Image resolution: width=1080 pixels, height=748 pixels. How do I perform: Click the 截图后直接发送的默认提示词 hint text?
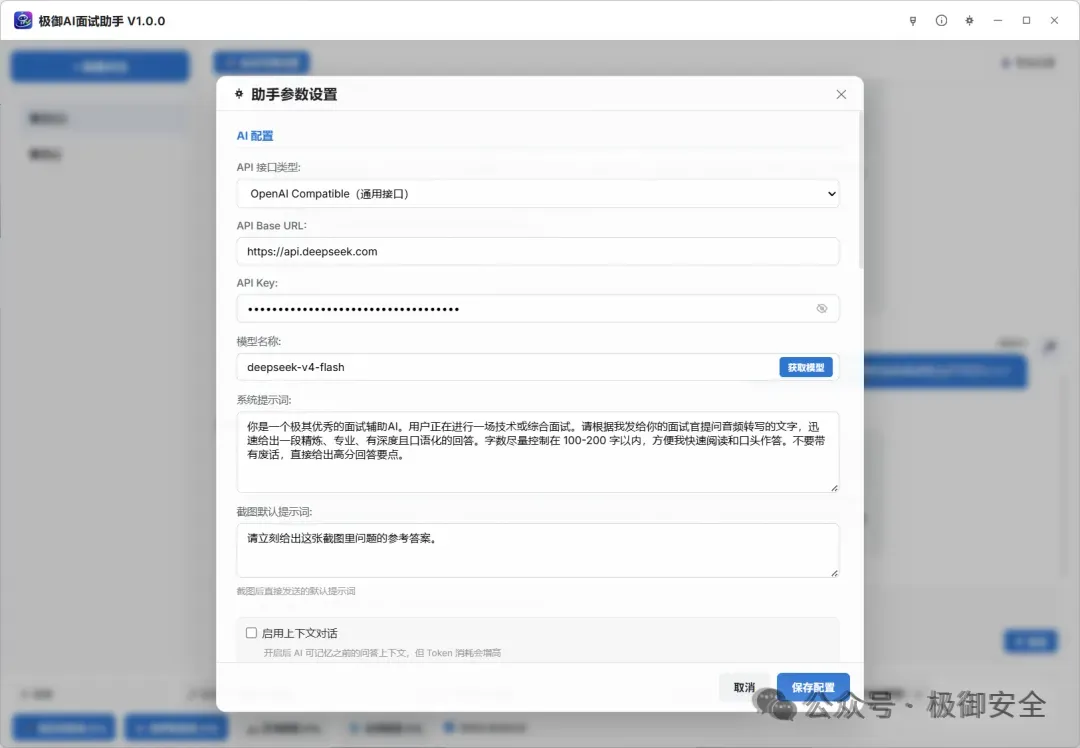(x=296, y=591)
